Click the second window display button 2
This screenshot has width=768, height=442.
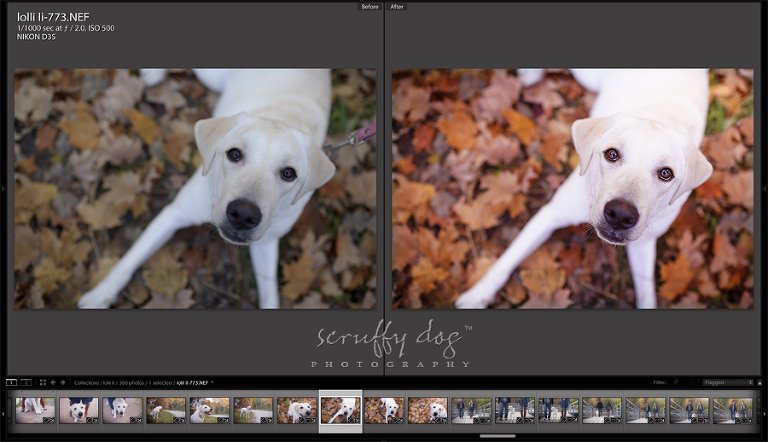pyautogui.click(x=25, y=382)
